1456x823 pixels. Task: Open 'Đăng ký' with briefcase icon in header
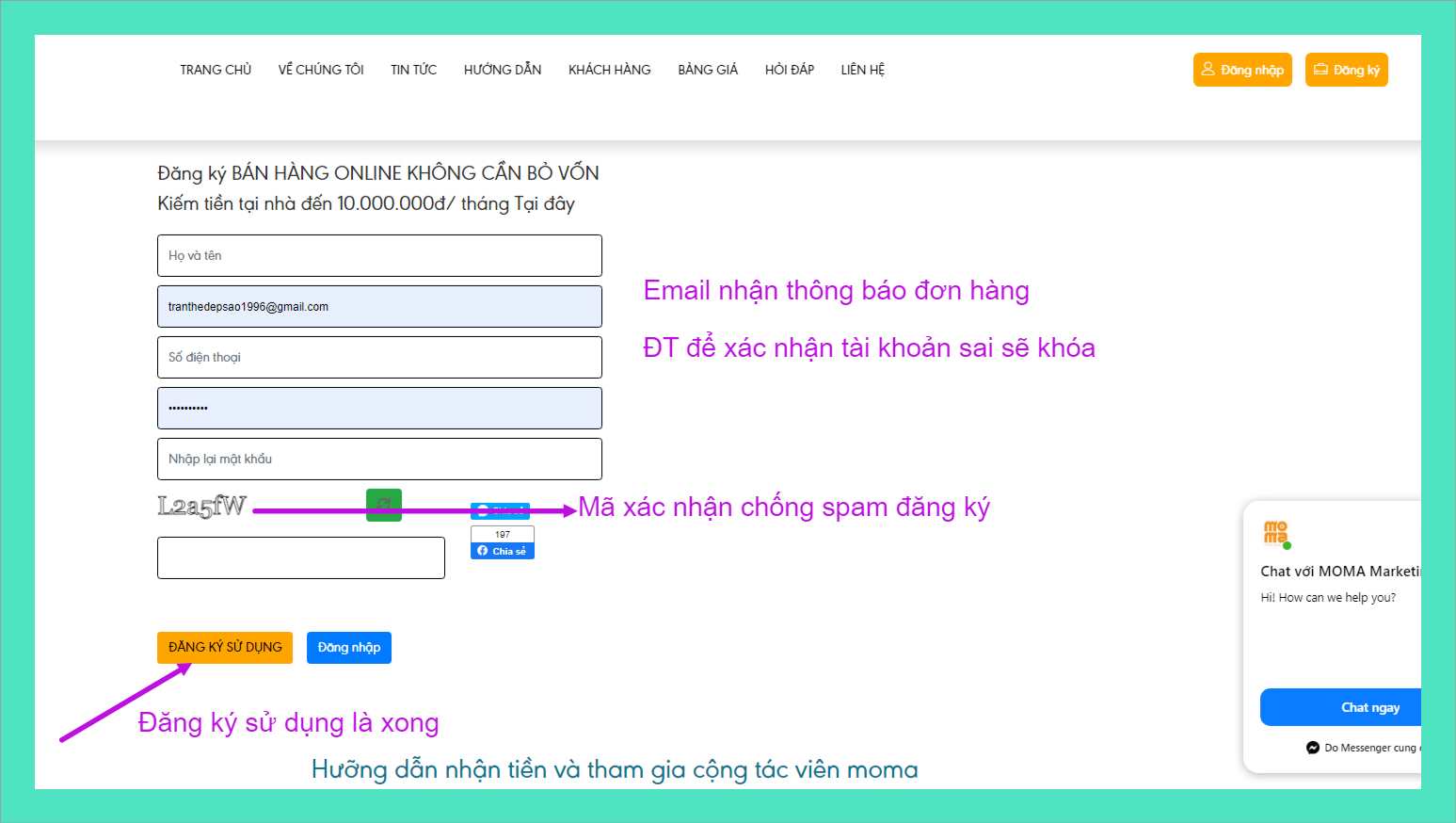click(1346, 70)
